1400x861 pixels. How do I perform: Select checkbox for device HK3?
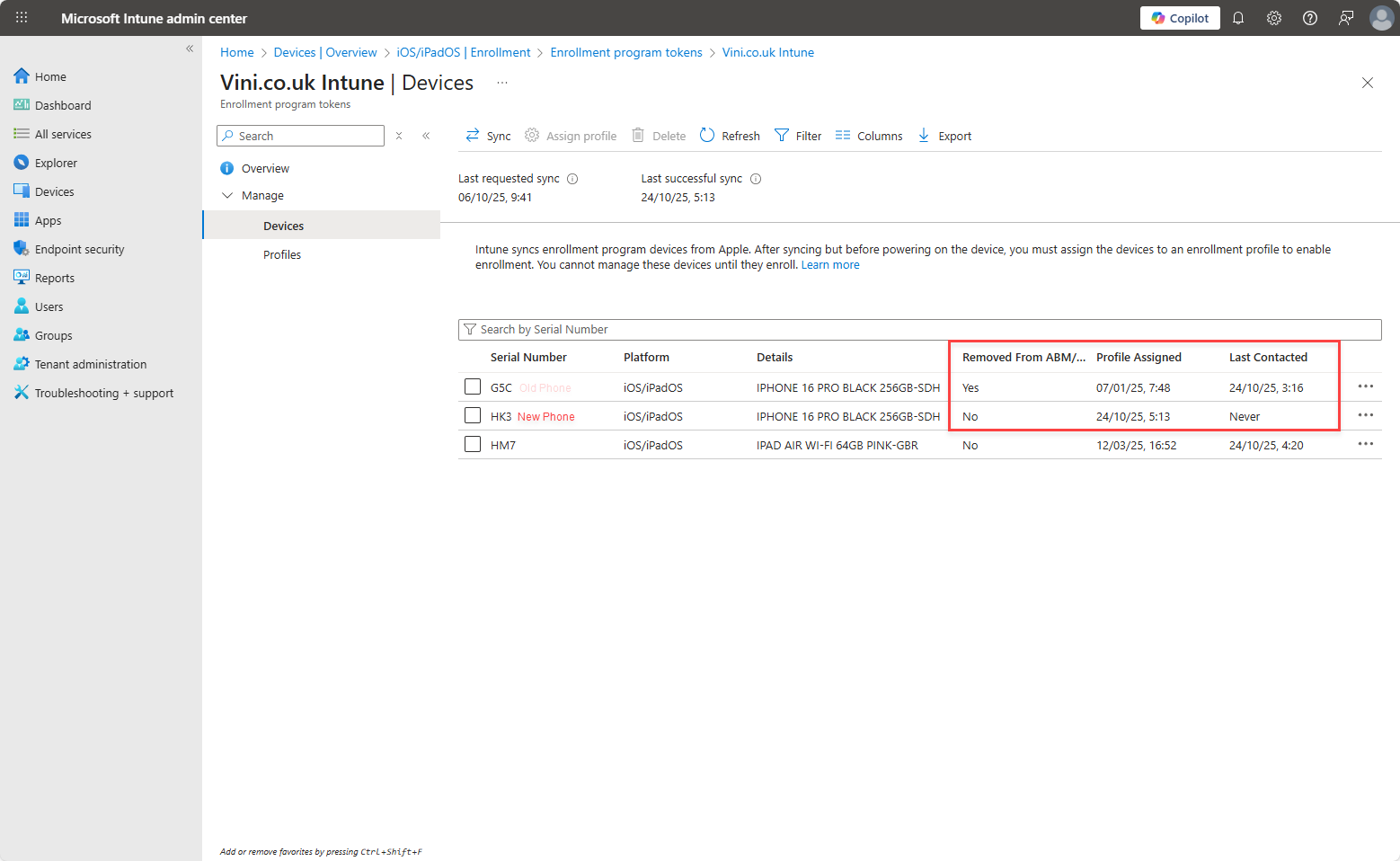tap(473, 416)
